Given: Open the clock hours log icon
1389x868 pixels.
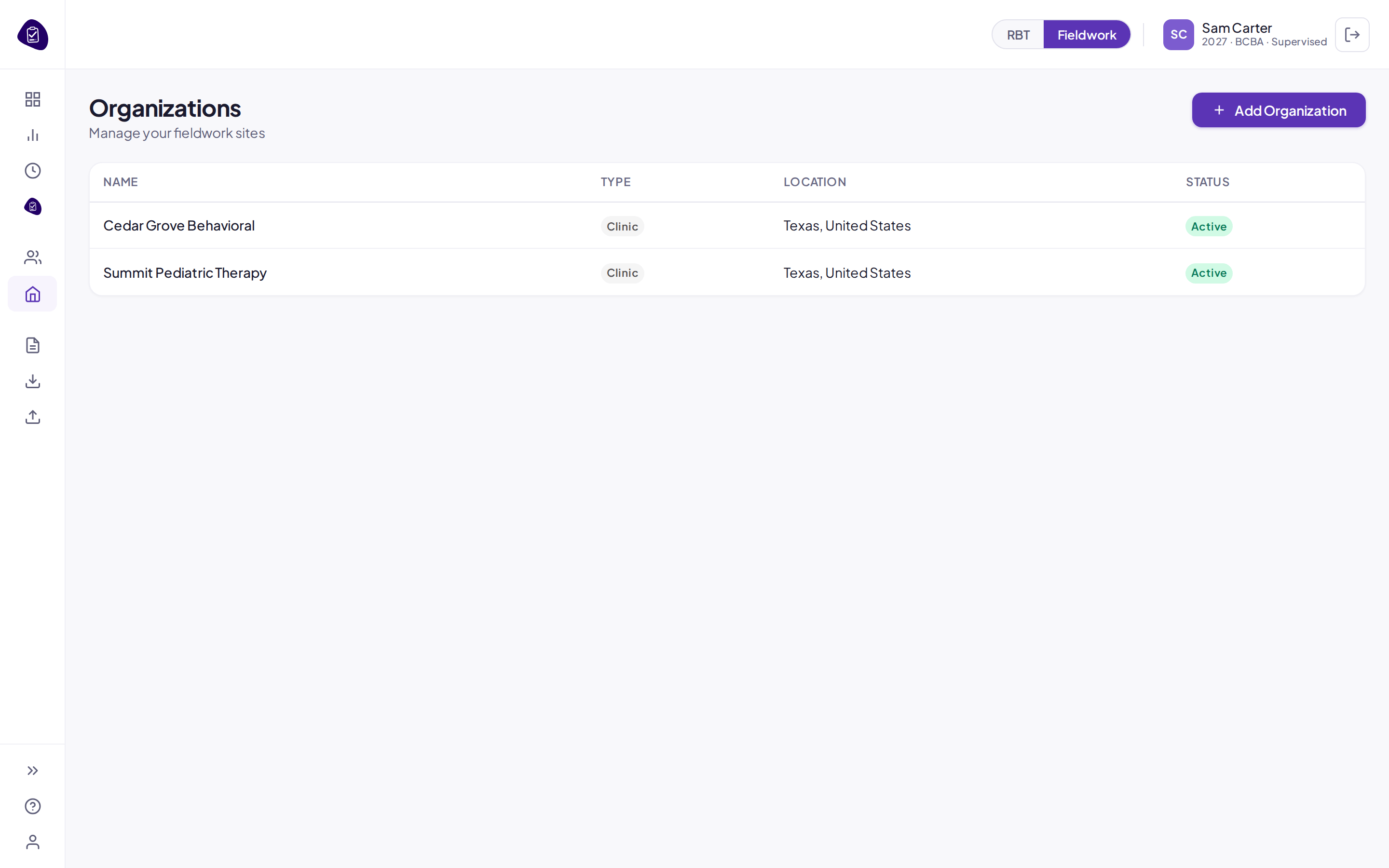Looking at the screenshot, I should (x=33, y=171).
